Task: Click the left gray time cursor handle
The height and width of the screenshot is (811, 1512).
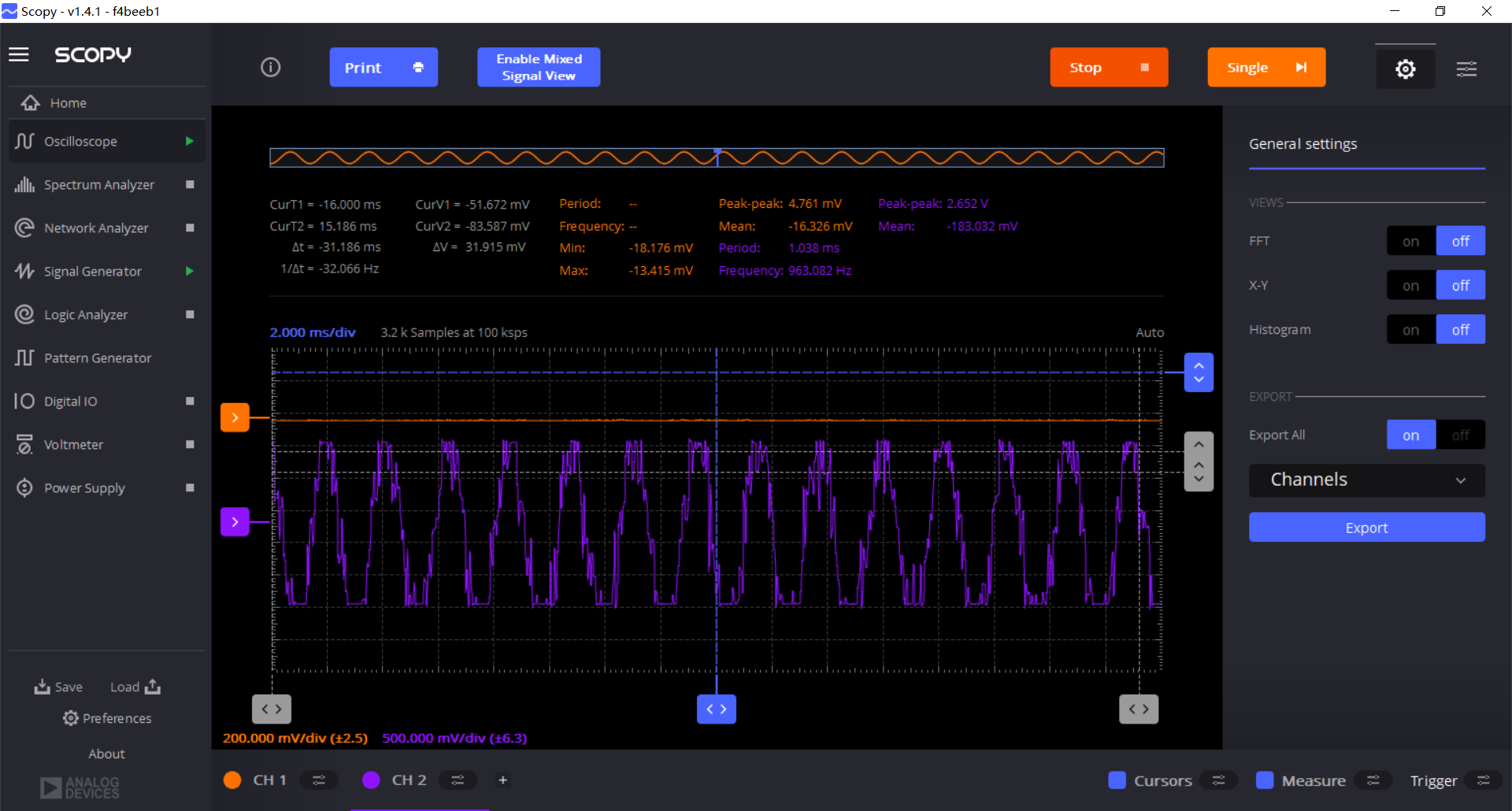Action: (x=272, y=709)
